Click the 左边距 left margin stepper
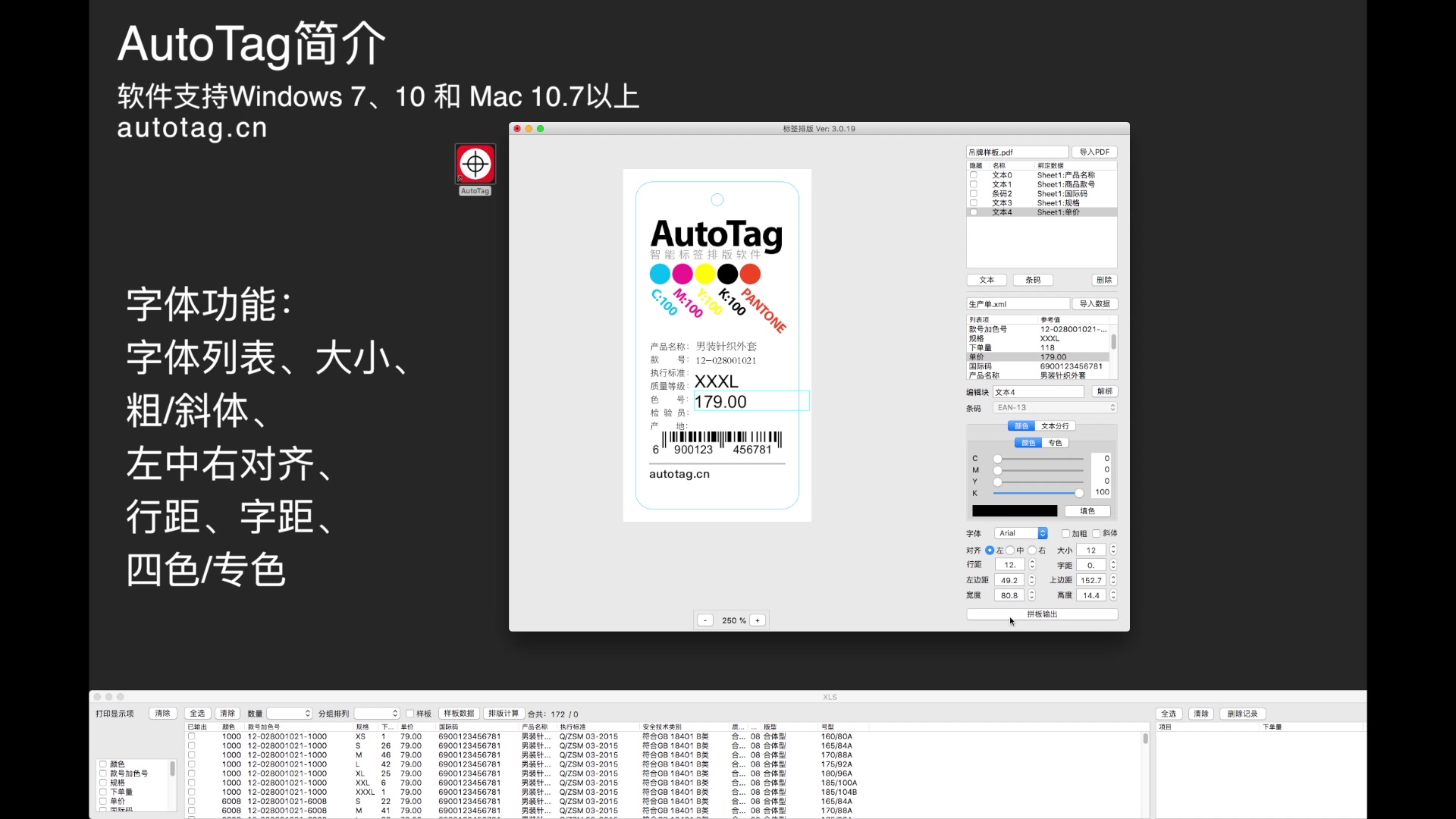 (1031, 580)
